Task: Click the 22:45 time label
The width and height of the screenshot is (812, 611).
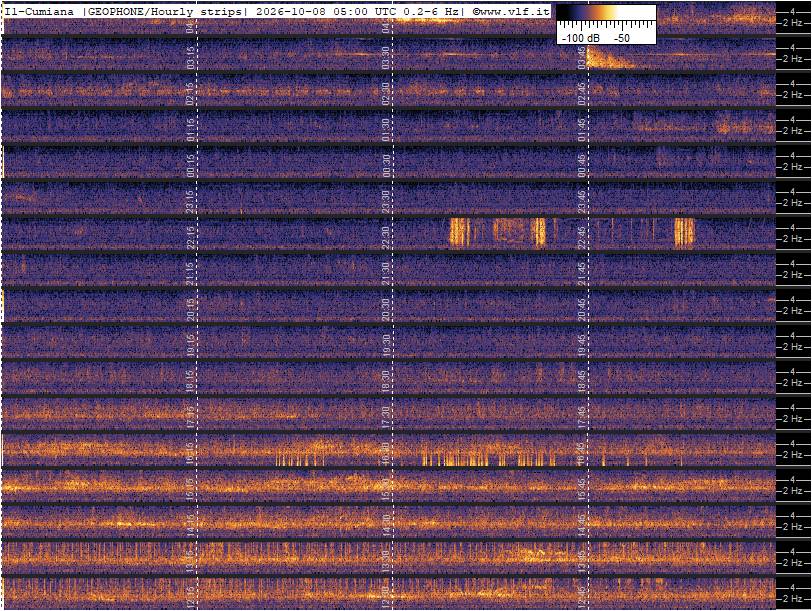Action: pos(582,238)
